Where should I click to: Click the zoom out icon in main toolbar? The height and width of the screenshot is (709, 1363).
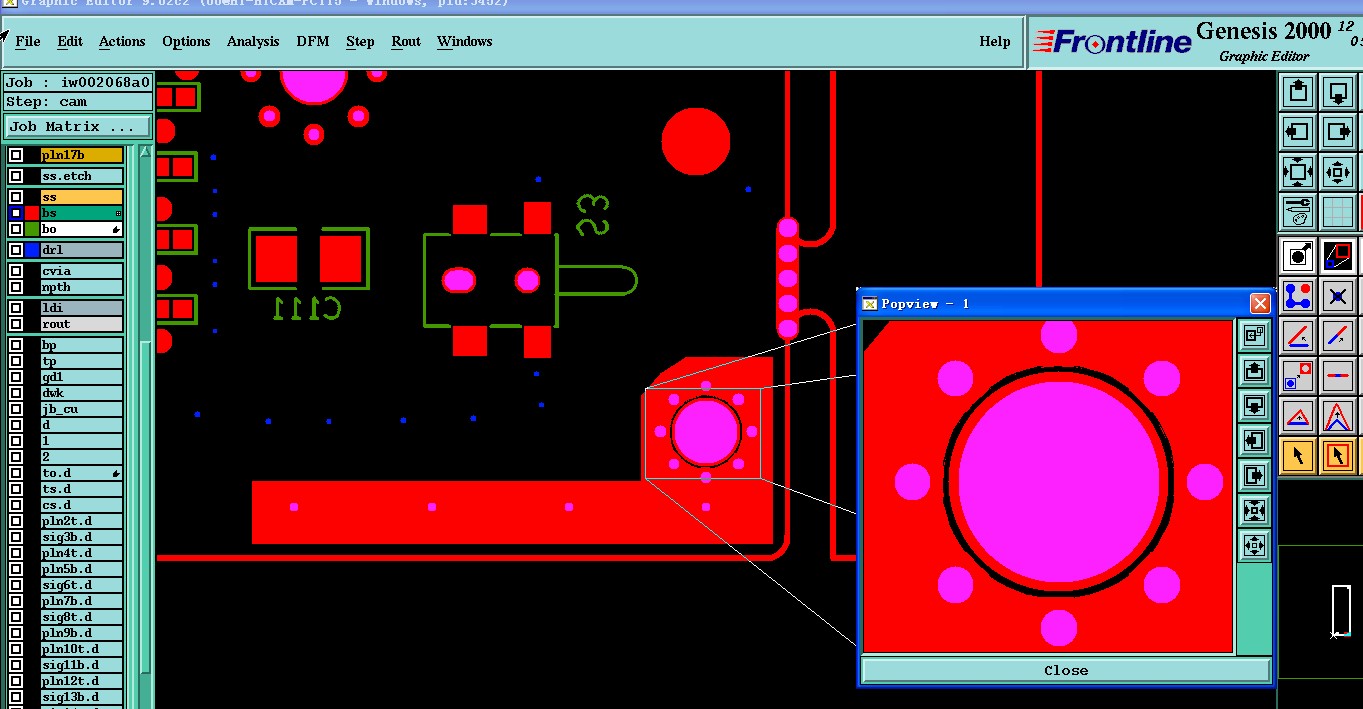point(1338,172)
